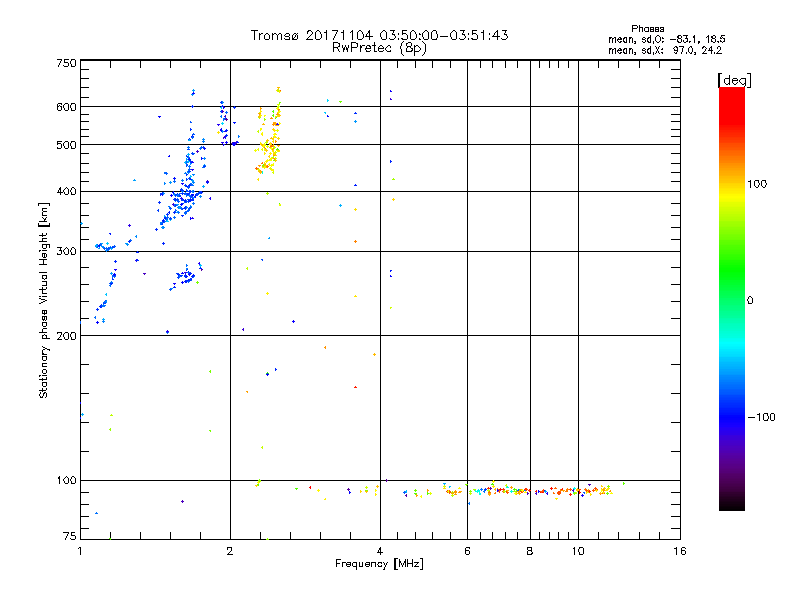
Task: Click the y-axis '600' tick label
Action: pyautogui.click(x=66, y=107)
